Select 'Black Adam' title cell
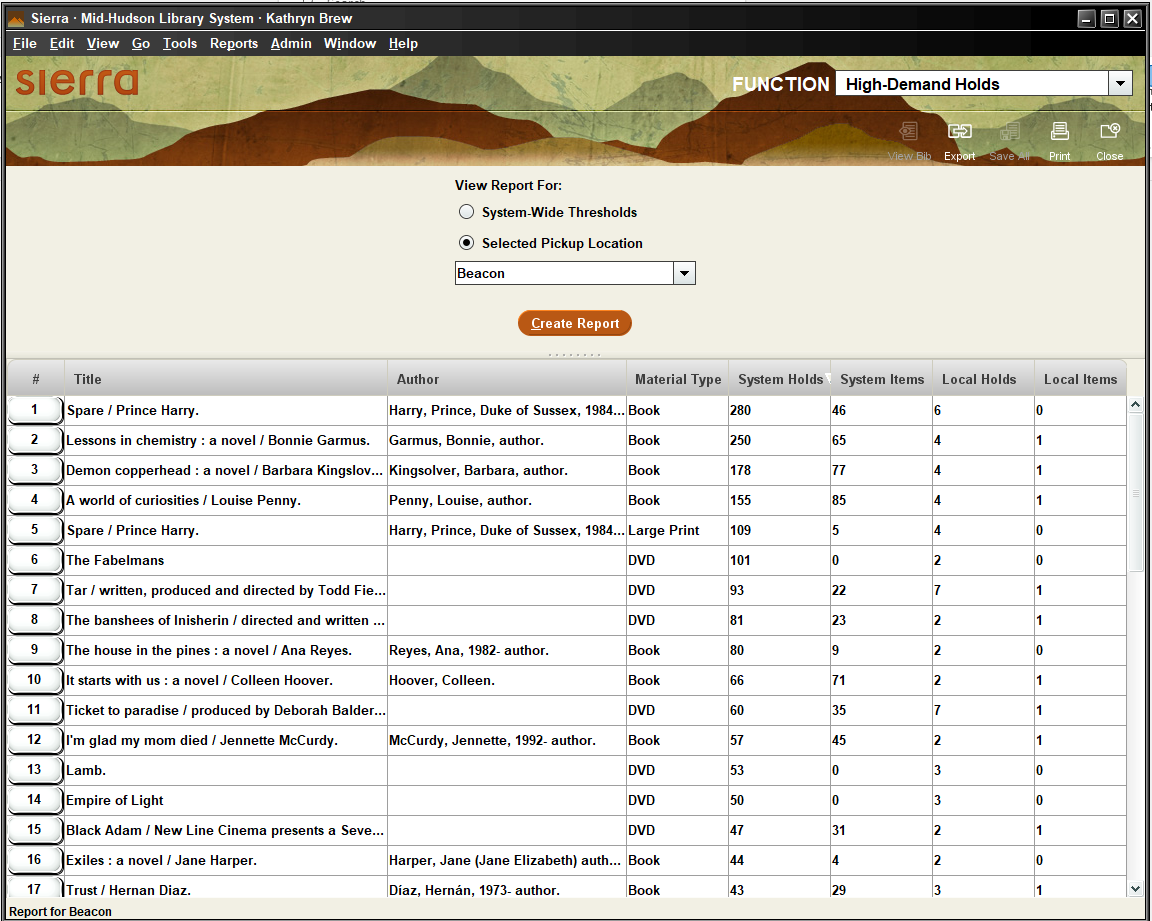1152x921 pixels. pos(226,830)
